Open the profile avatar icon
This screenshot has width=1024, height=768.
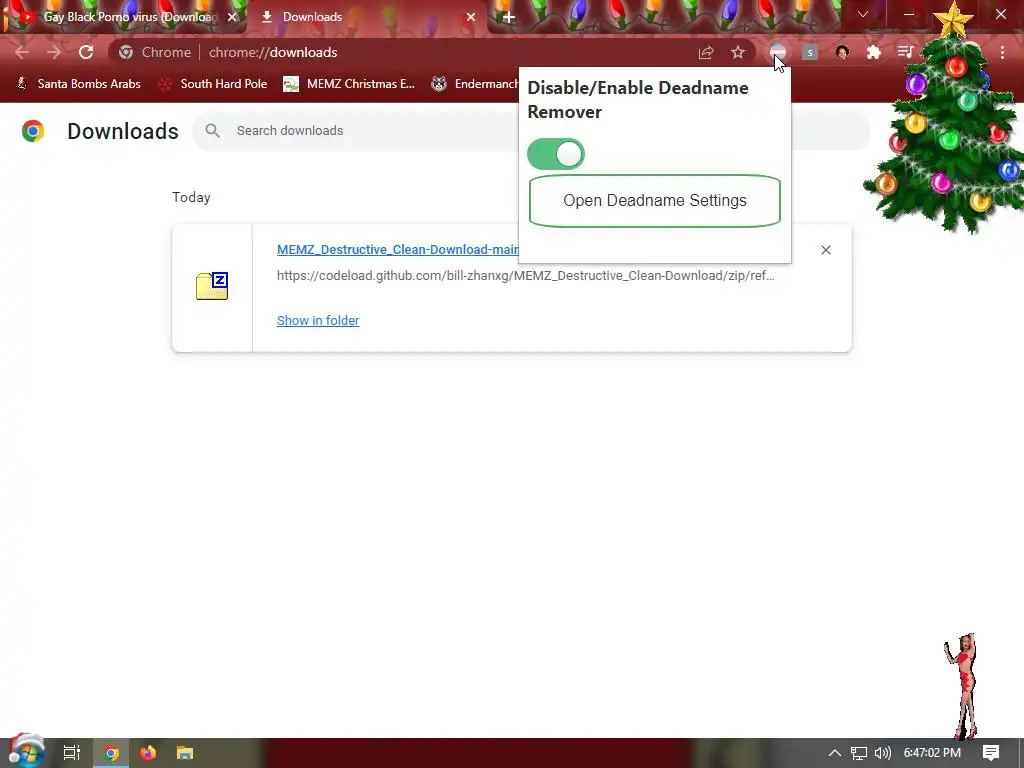point(842,52)
